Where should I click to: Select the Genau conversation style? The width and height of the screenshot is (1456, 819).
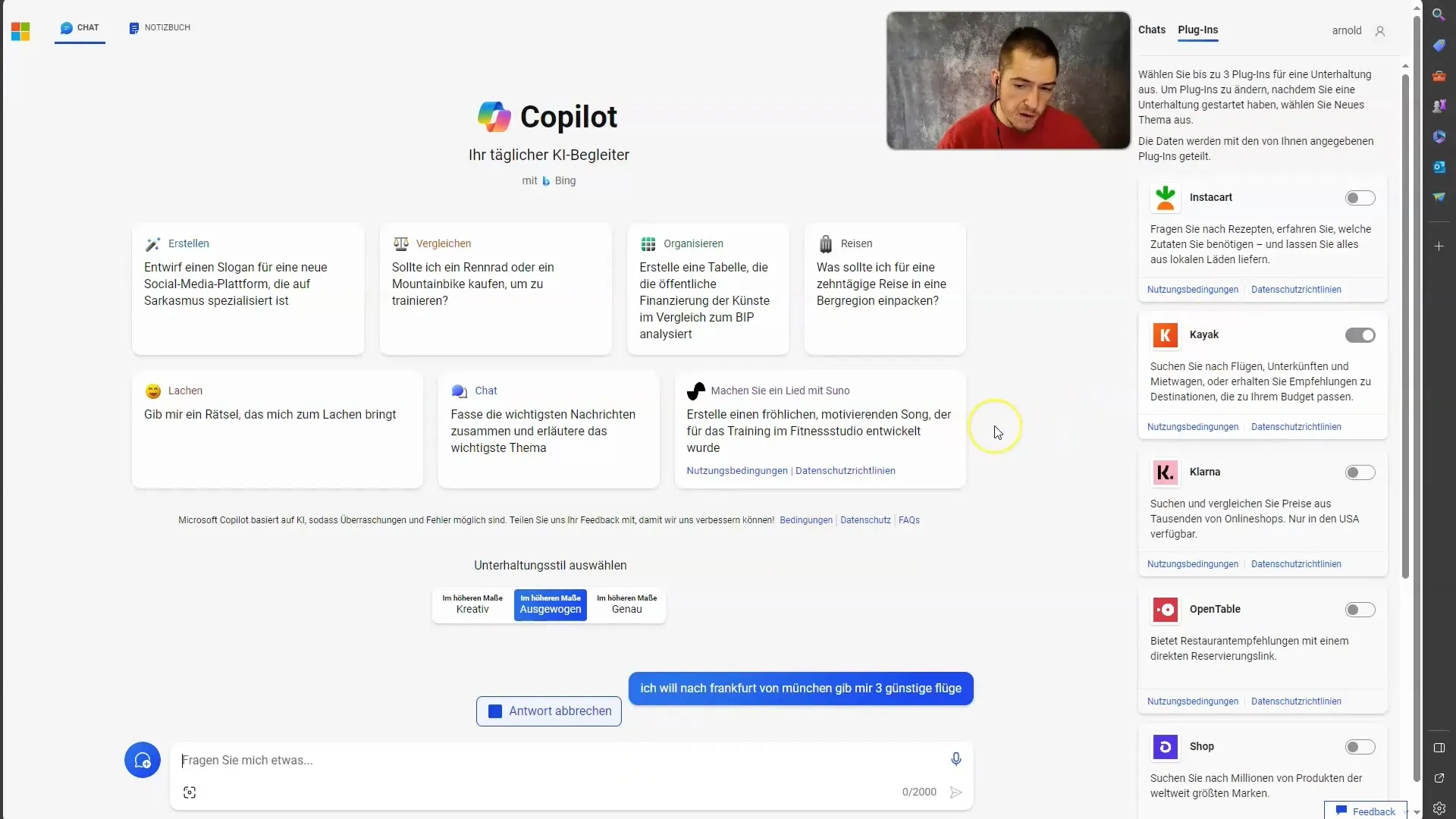[x=627, y=604]
